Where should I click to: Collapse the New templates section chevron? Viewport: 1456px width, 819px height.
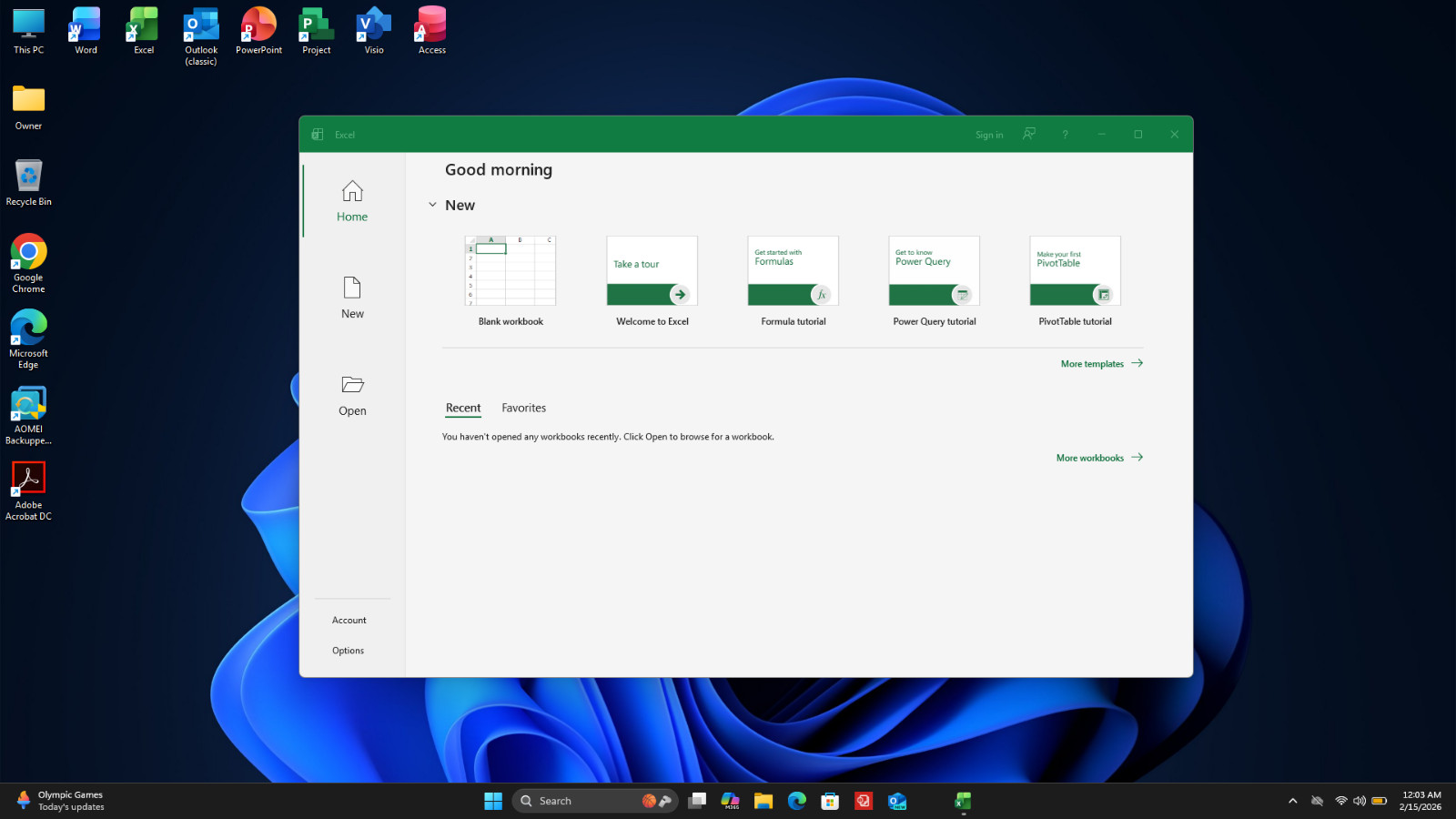tap(432, 205)
